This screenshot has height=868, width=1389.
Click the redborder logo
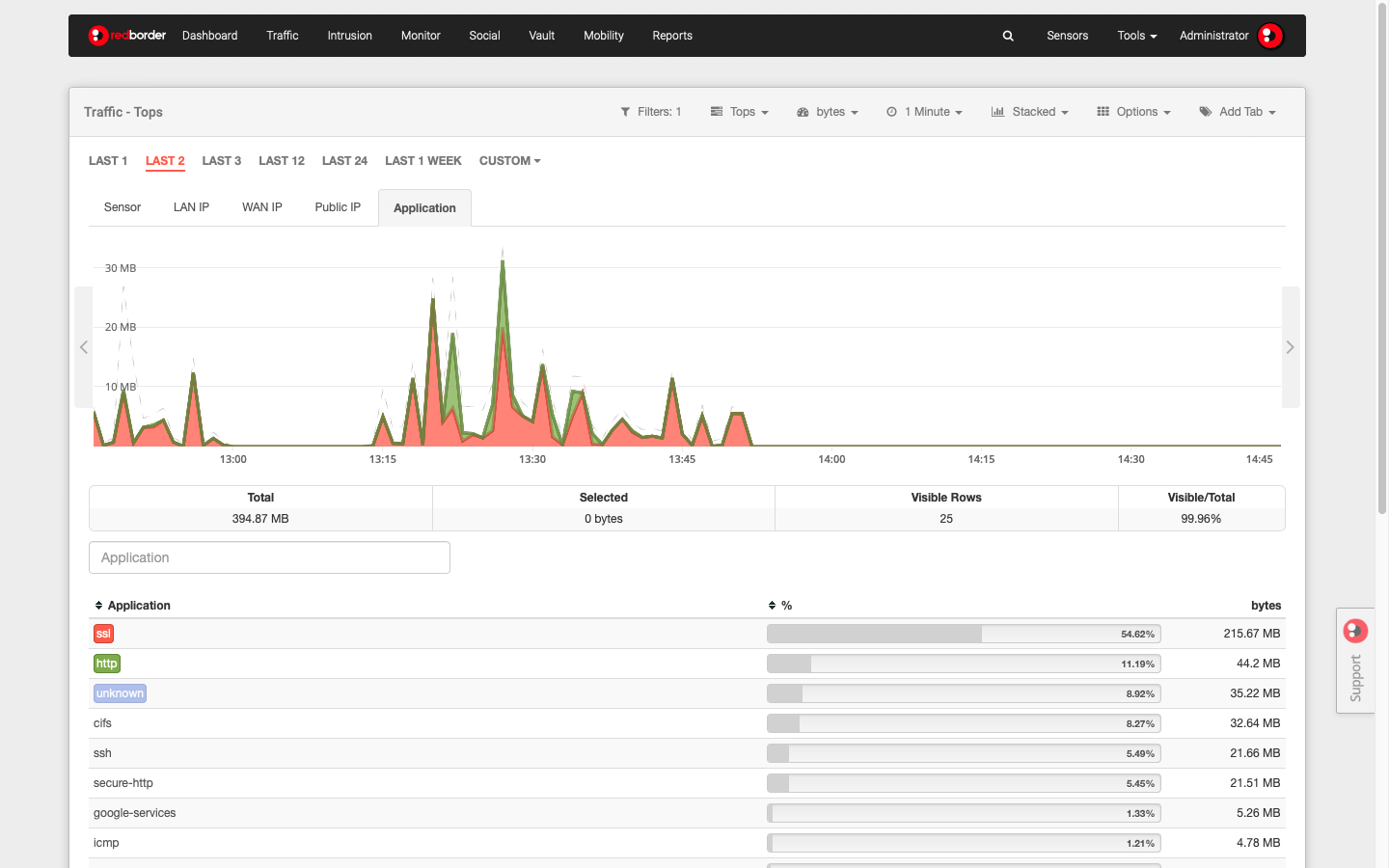click(x=127, y=36)
